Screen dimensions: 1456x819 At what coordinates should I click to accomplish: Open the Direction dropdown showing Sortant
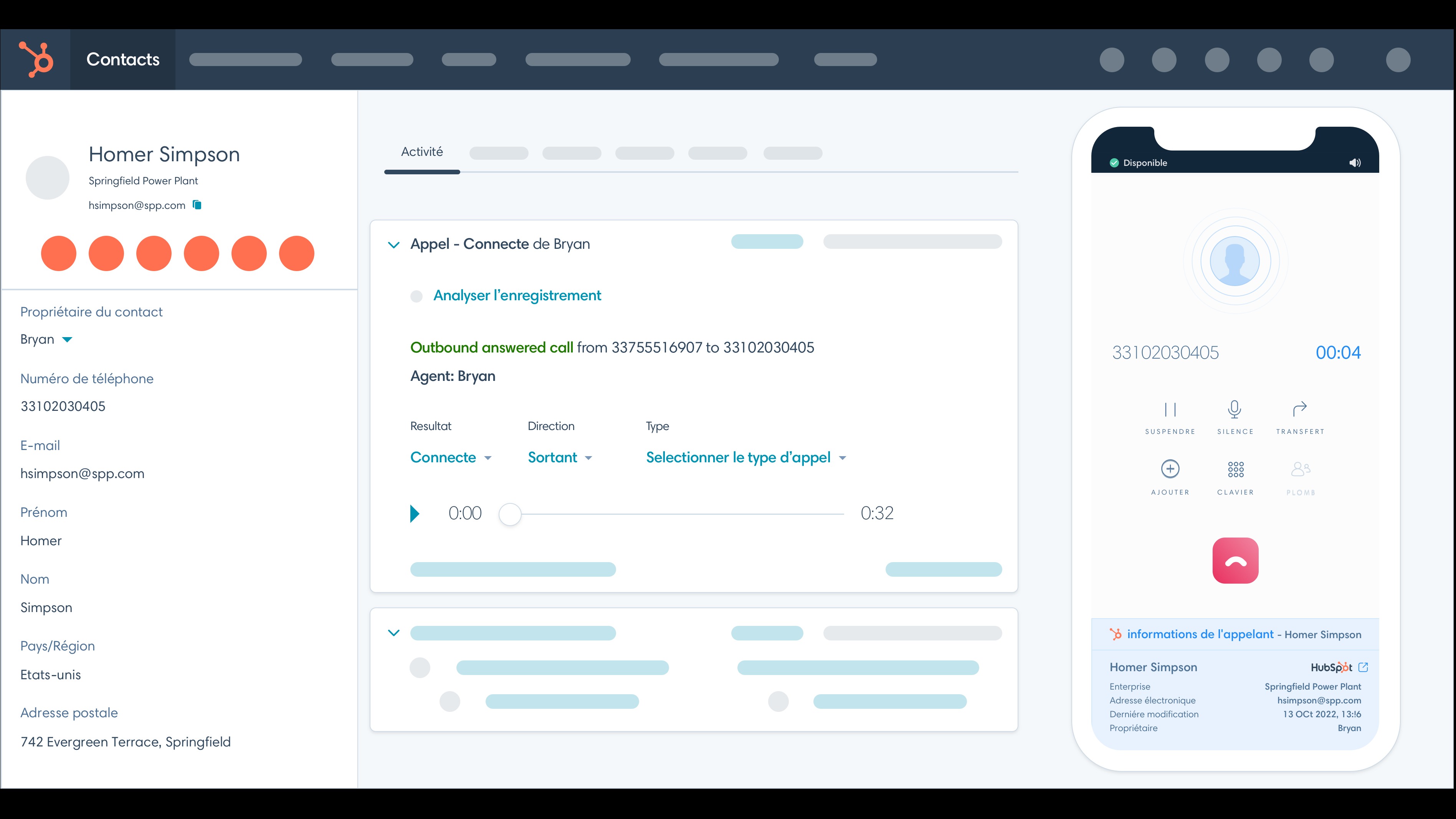560,457
